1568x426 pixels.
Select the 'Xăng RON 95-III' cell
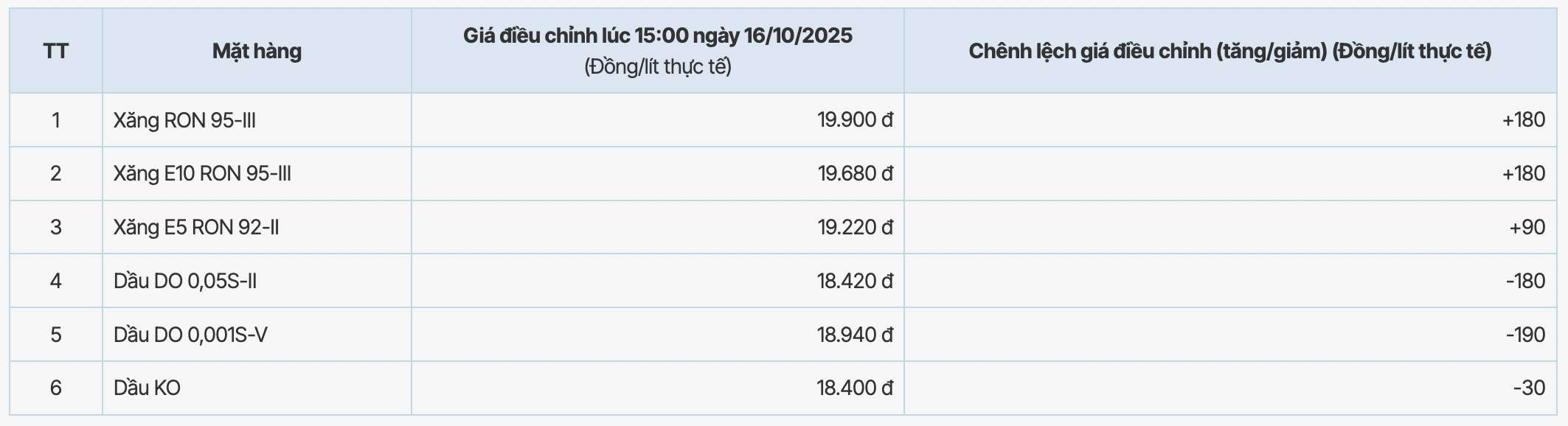(x=184, y=120)
